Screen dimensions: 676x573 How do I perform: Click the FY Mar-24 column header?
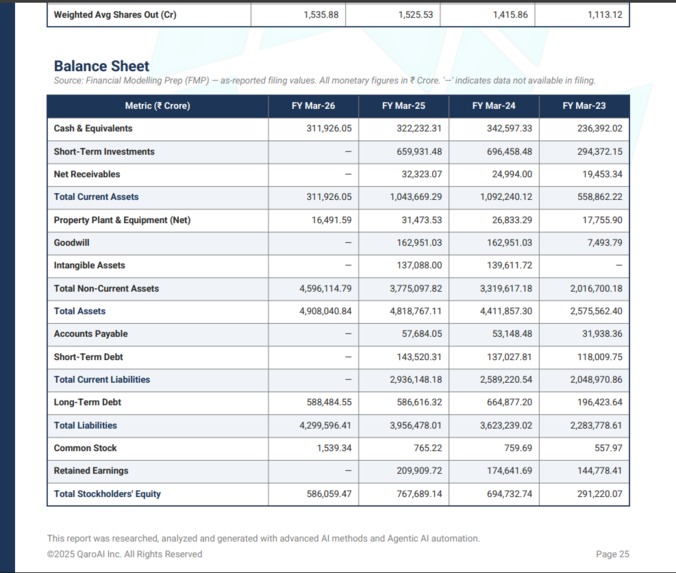click(494, 106)
